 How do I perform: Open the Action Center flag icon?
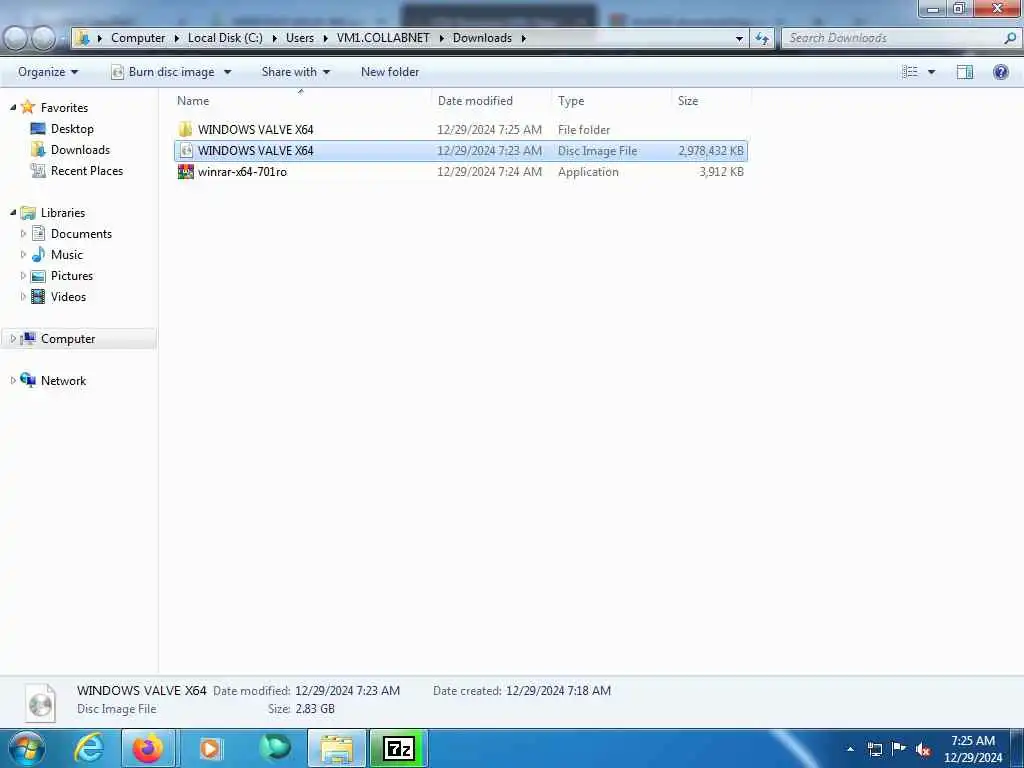[899, 749]
